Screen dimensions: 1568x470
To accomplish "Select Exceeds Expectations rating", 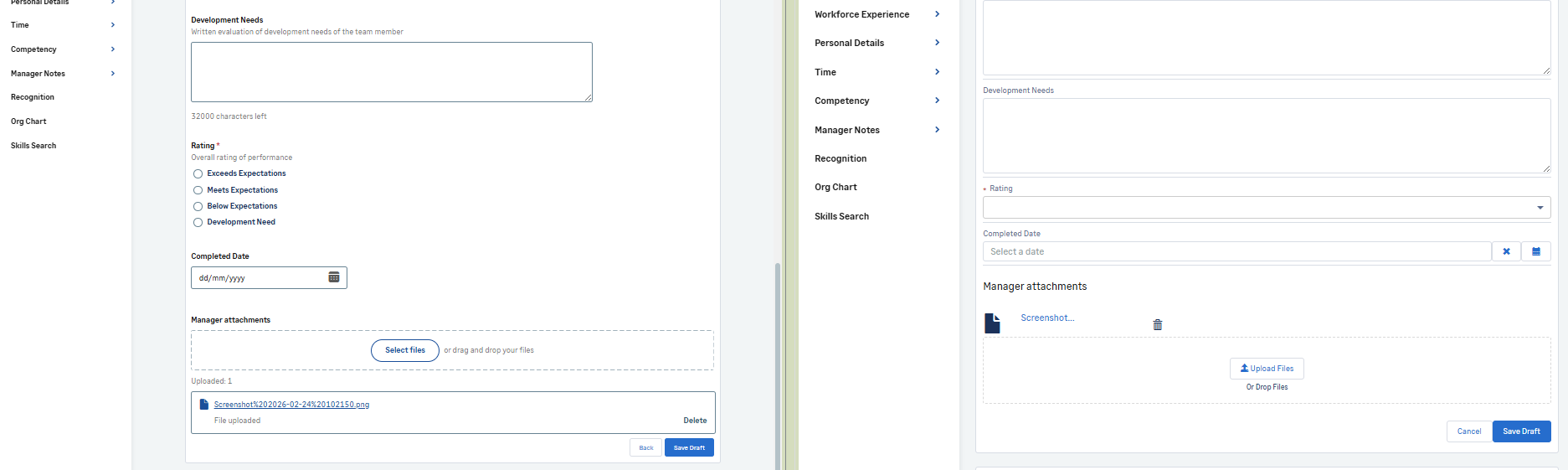I will coord(198,174).
